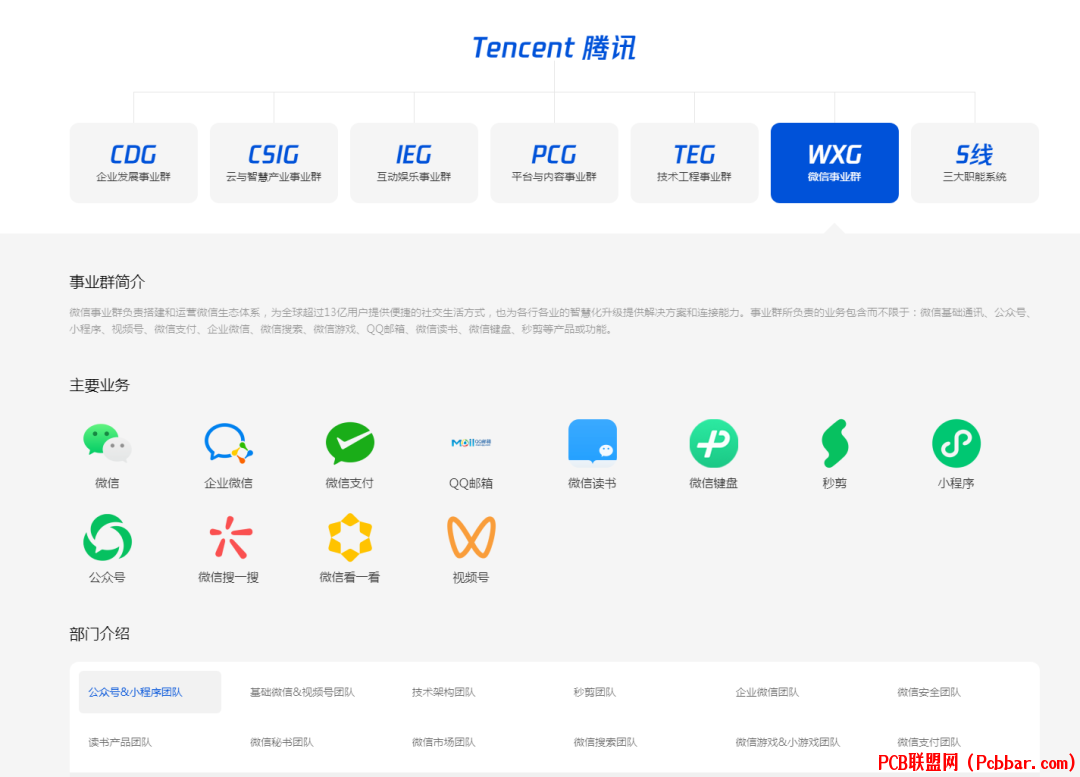Open the 微信键盘 keyboard icon
Screen dimensions: 1080x777
coord(714,443)
